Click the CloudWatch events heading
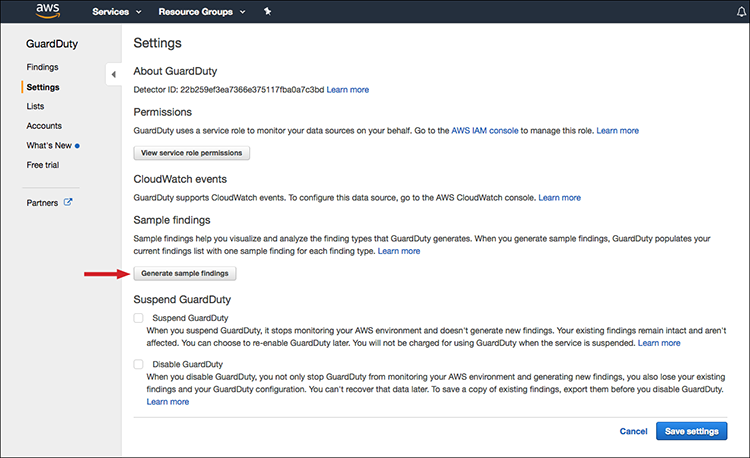Screen dimensions: 750x458 180,179
